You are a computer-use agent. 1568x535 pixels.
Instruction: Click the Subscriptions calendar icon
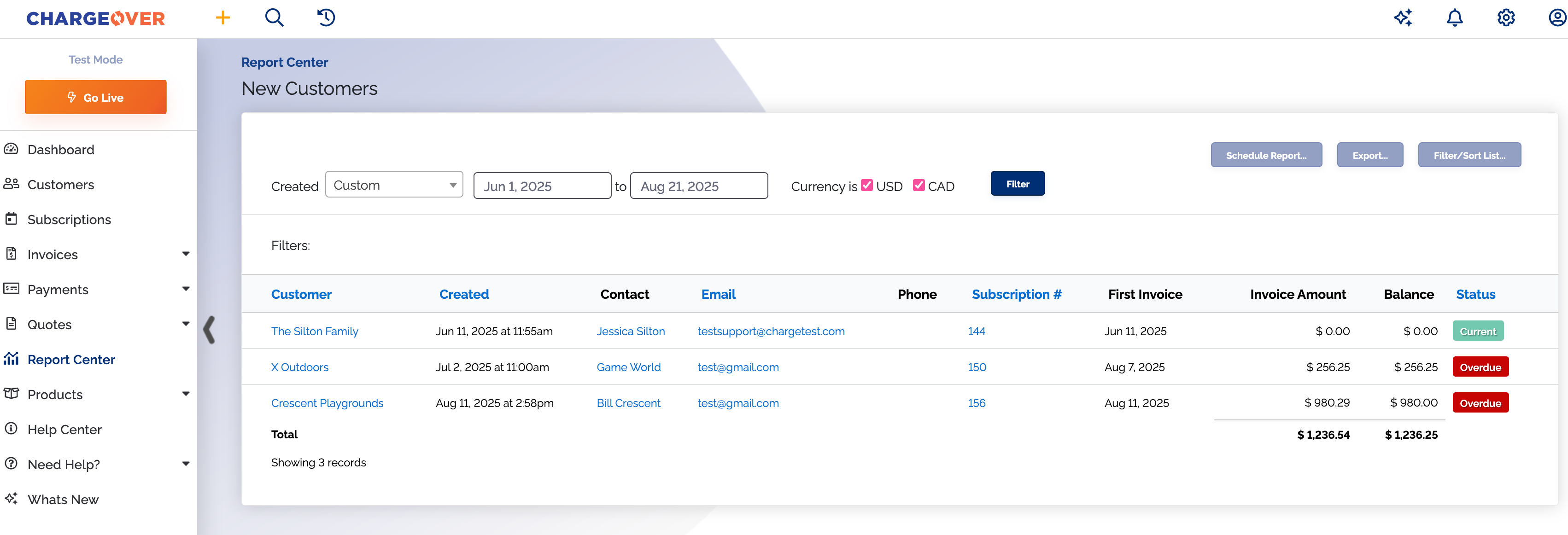11,219
